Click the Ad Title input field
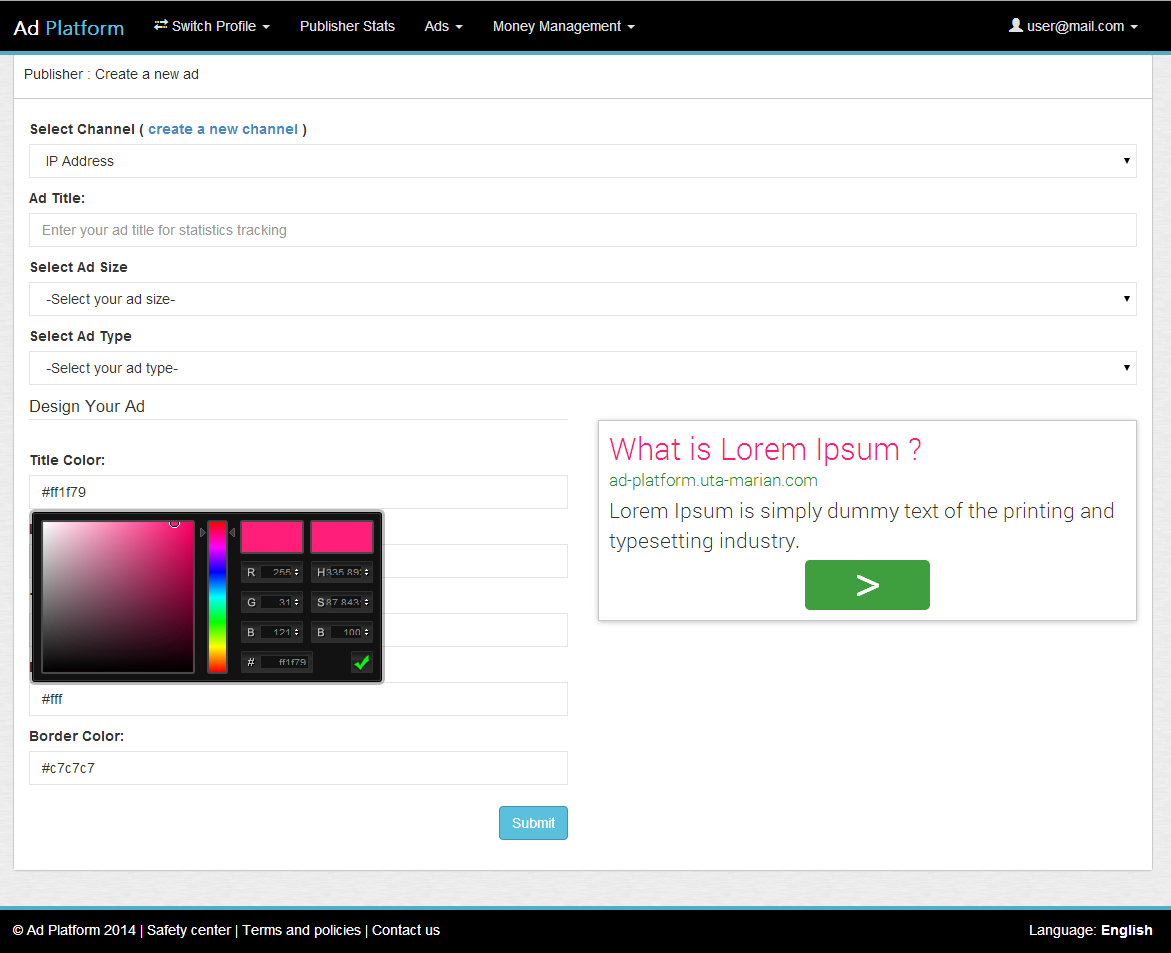Viewport: 1171px width, 953px height. point(583,229)
